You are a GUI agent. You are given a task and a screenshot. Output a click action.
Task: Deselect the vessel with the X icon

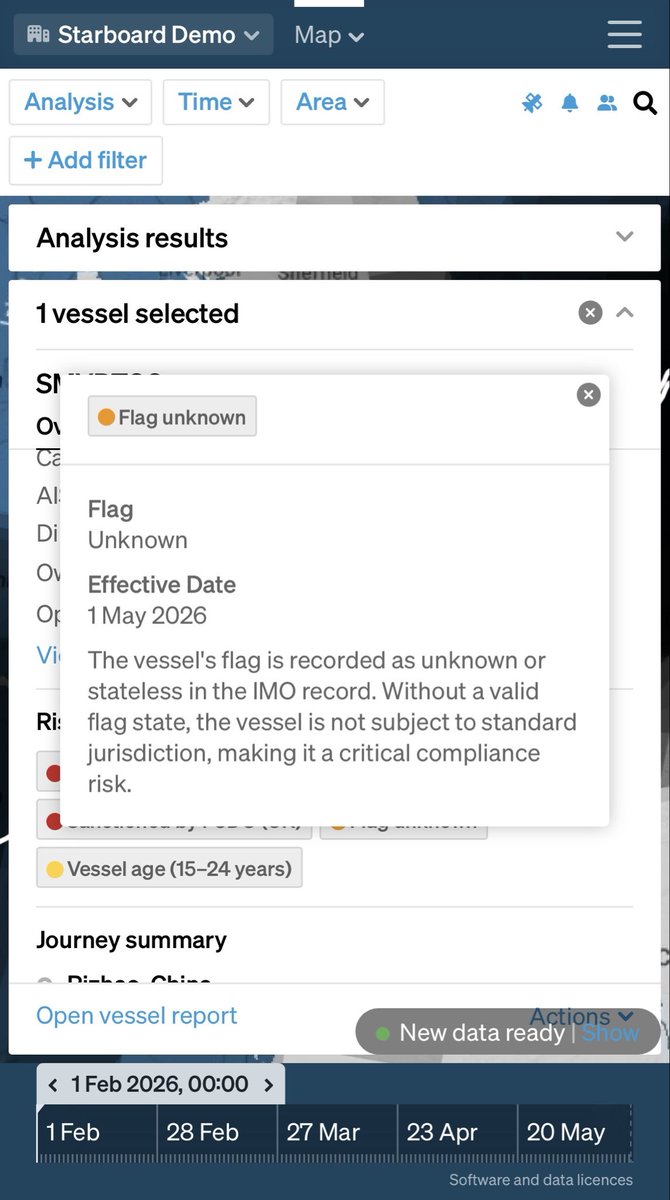point(591,313)
